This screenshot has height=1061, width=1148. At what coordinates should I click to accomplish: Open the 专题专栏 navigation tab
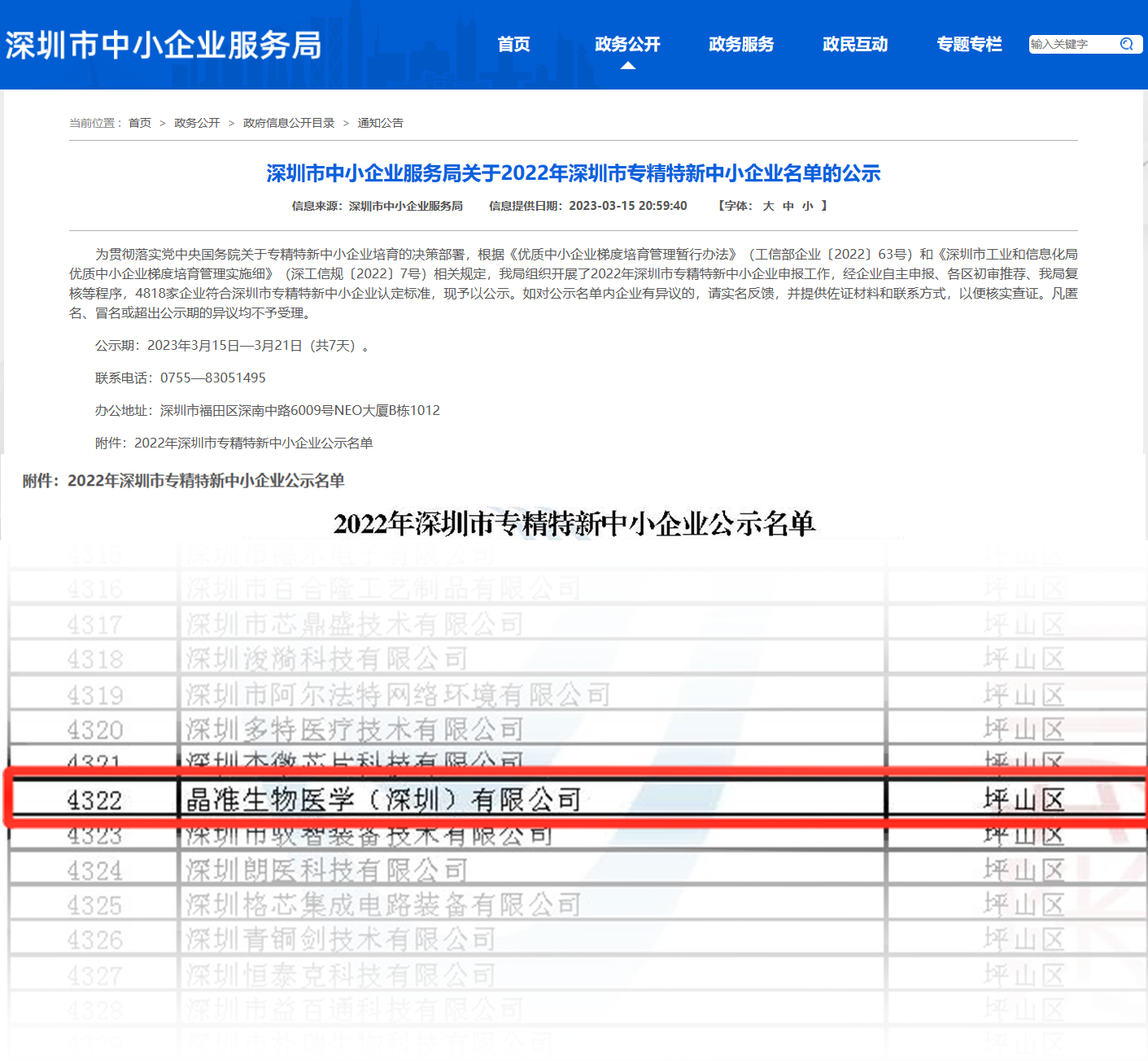pyautogui.click(x=969, y=44)
